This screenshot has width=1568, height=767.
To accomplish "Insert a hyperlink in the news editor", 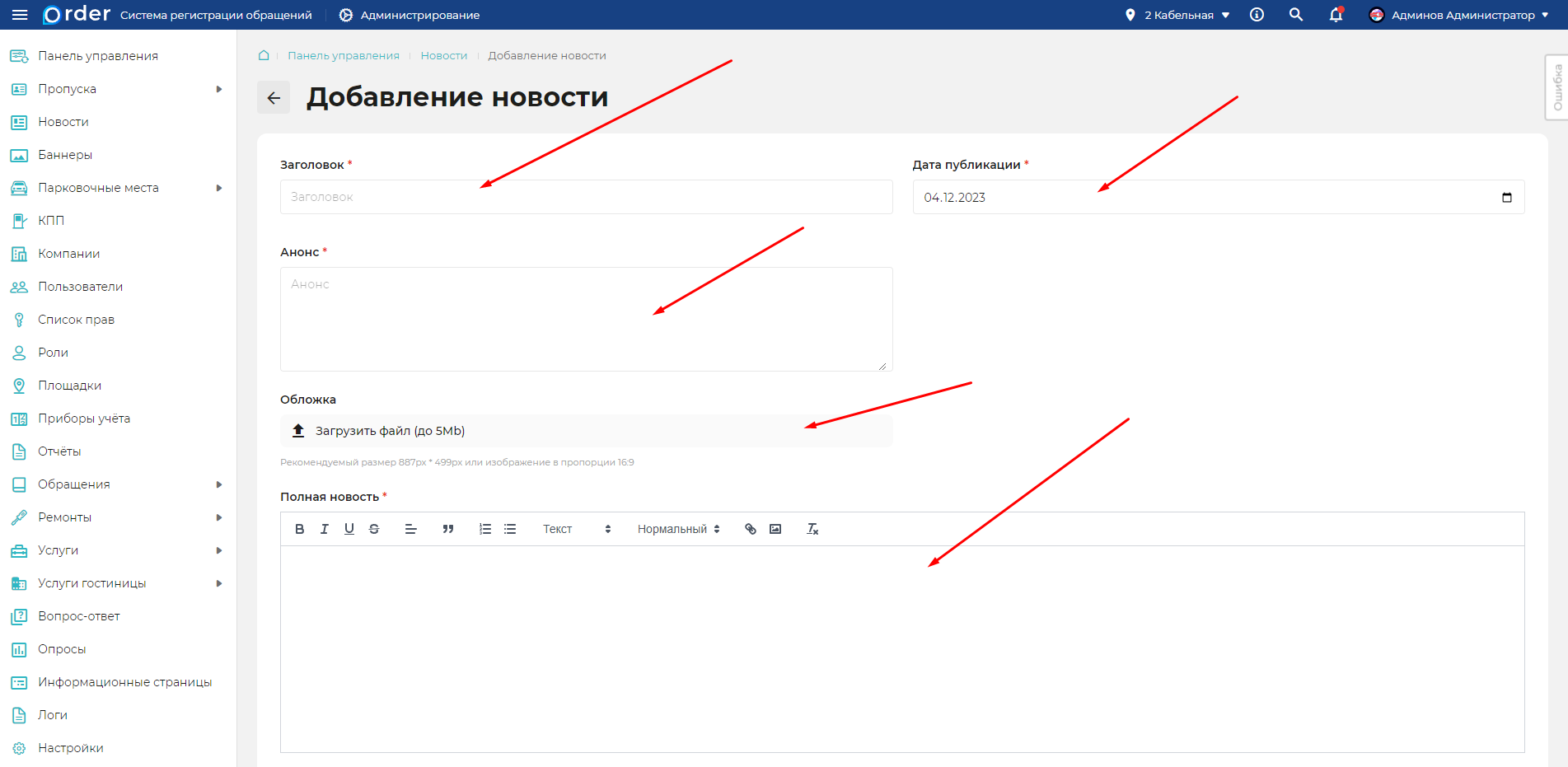I will (x=750, y=529).
